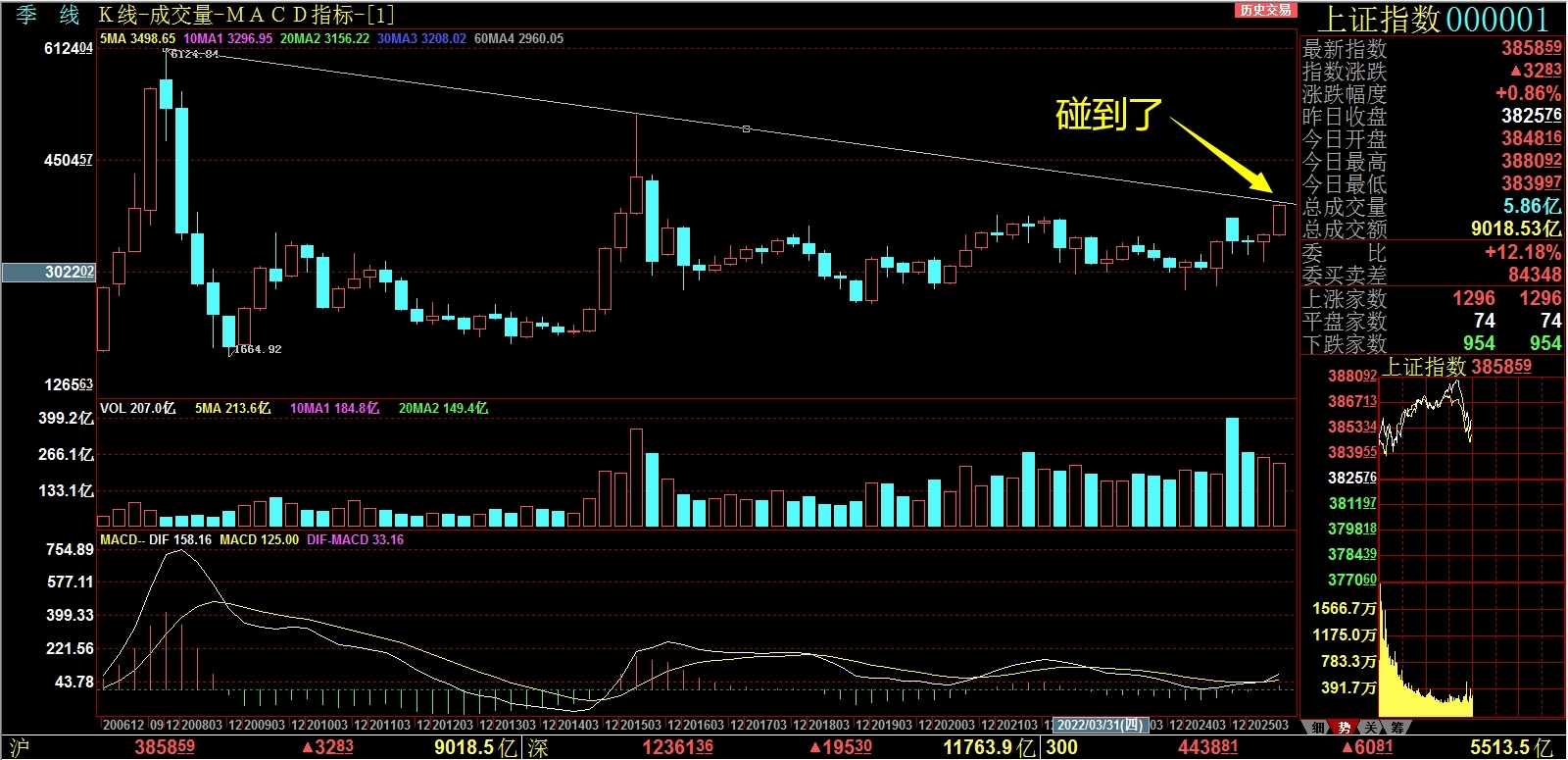
Task: Click the 5MA 3498.65 indicator label
Action: (137, 39)
